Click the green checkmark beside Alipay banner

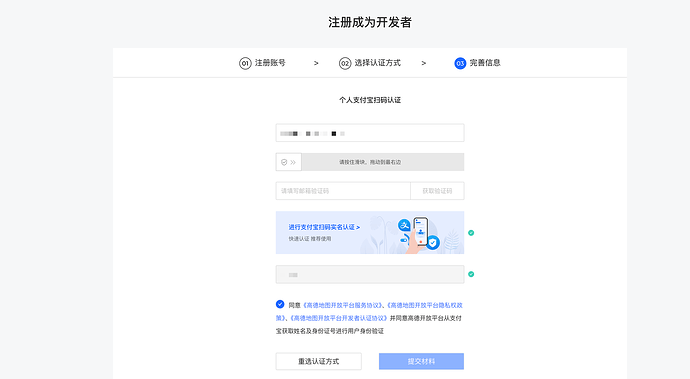471,233
